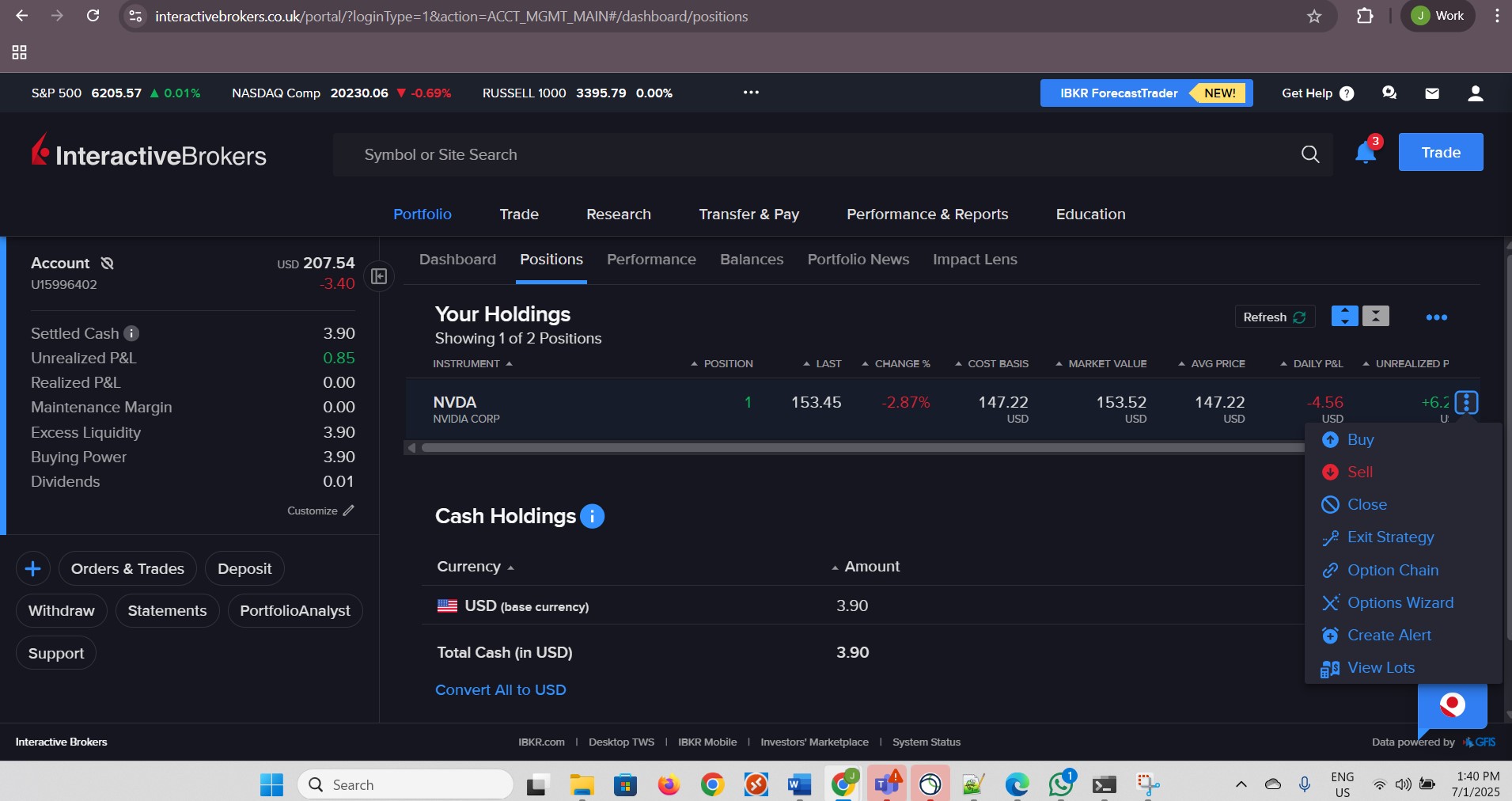The width and height of the screenshot is (1512, 801).
Task: Open File Explorer from taskbar
Action: (x=582, y=784)
